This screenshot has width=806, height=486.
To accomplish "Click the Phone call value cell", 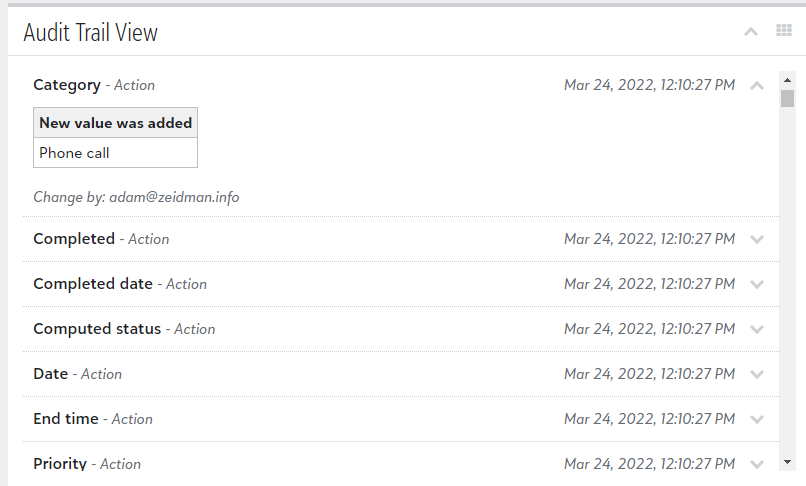I will (115, 153).
